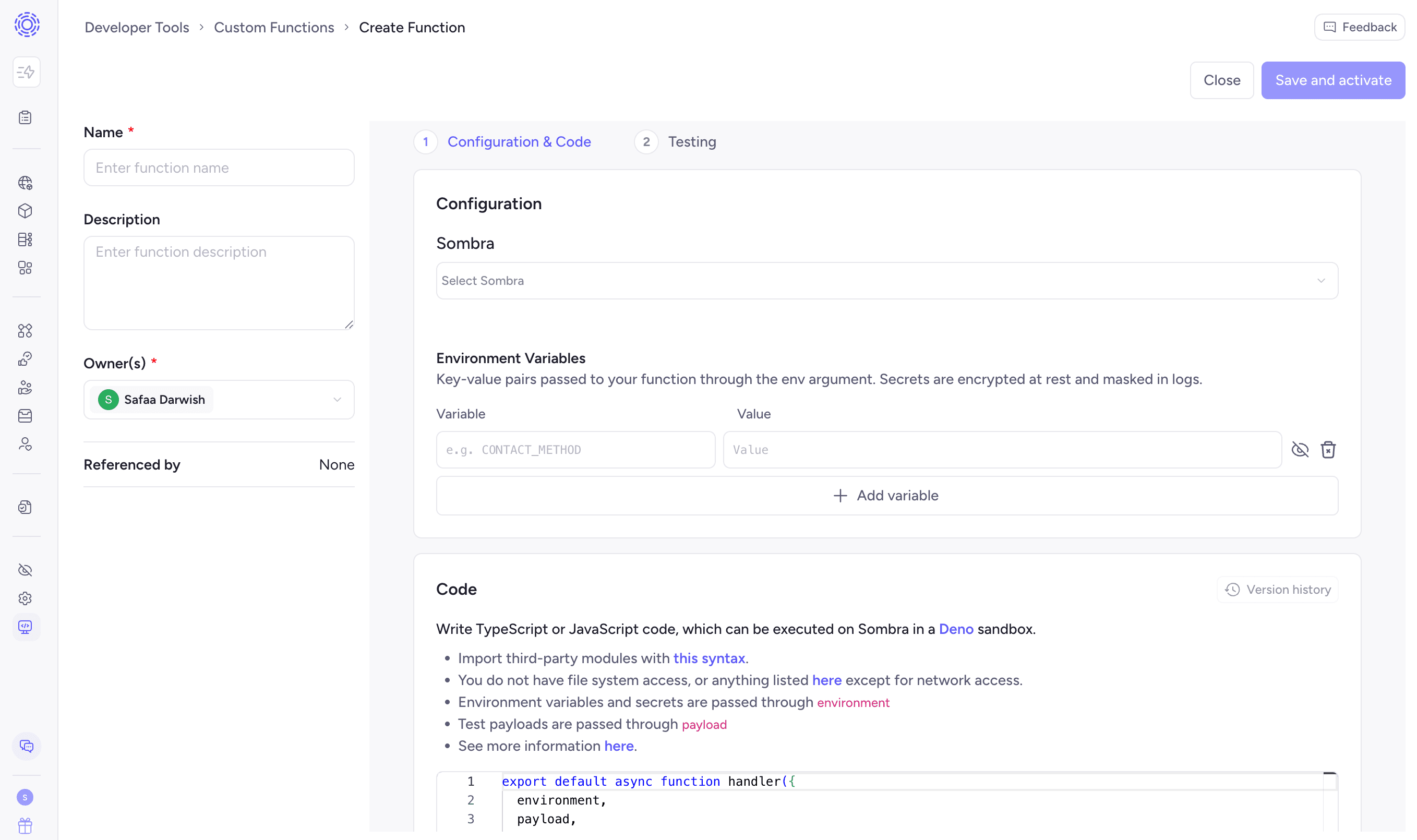Screen dimensions: 1417x840
Task: Open the document-check icon in sidebar
Action: coord(26,507)
